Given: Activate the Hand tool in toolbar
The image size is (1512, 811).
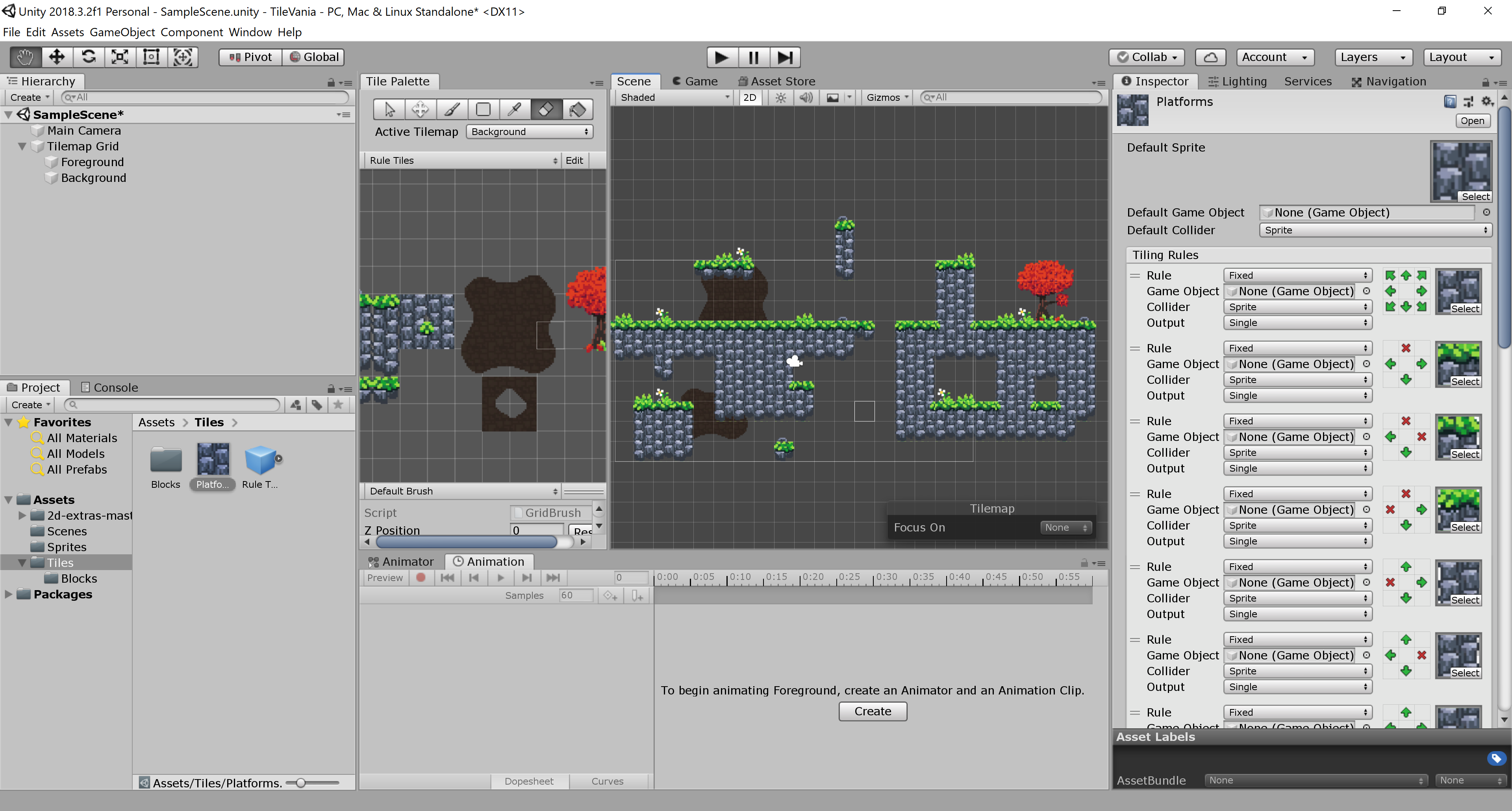Looking at the screenshot, I should tap(25, 57).
